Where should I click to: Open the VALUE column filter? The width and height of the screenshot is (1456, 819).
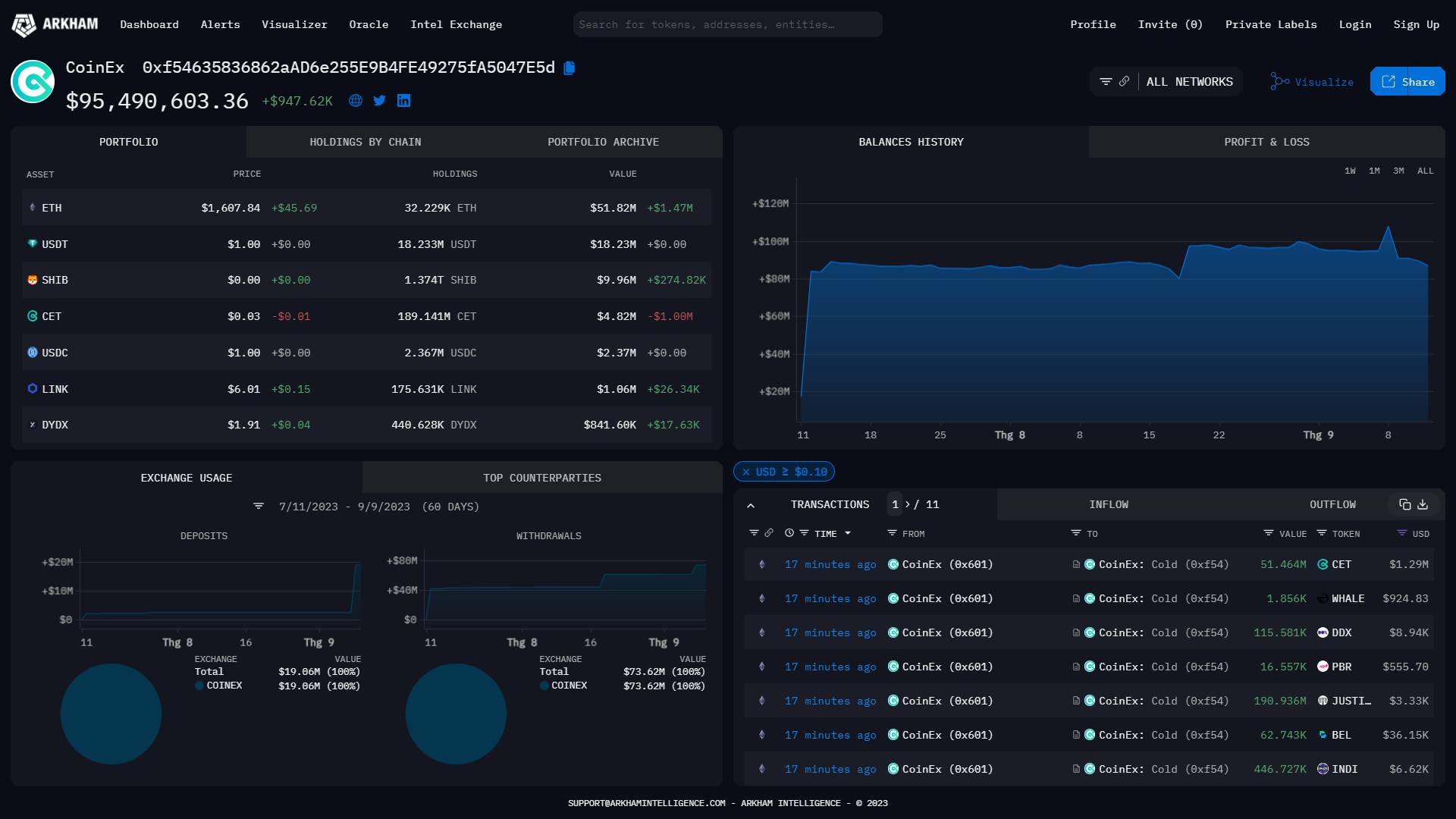(1269, 534)
